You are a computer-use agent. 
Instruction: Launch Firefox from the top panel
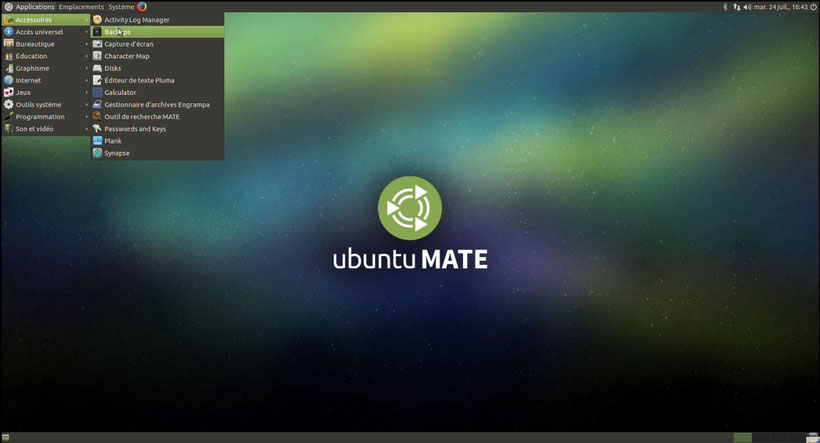142,7
